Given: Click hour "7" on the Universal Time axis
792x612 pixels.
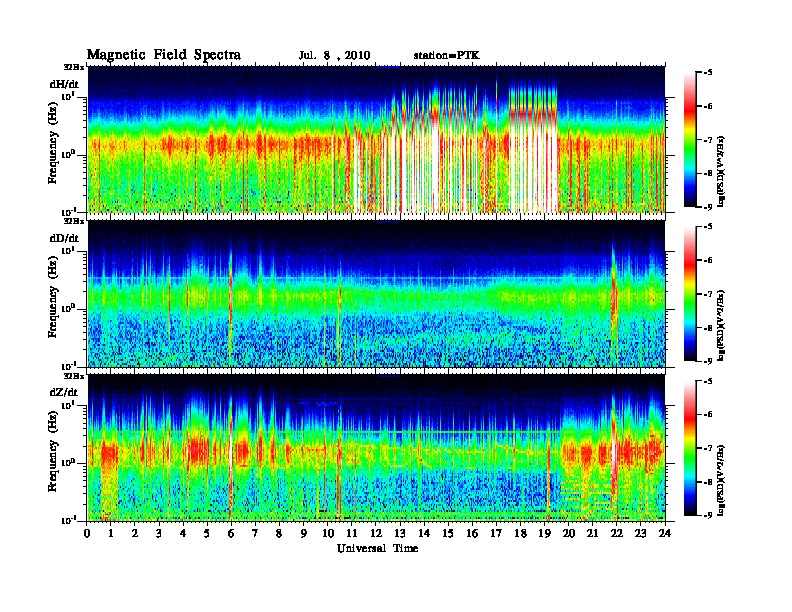Looking at the screenshot, I should click(x=255, y=533).
